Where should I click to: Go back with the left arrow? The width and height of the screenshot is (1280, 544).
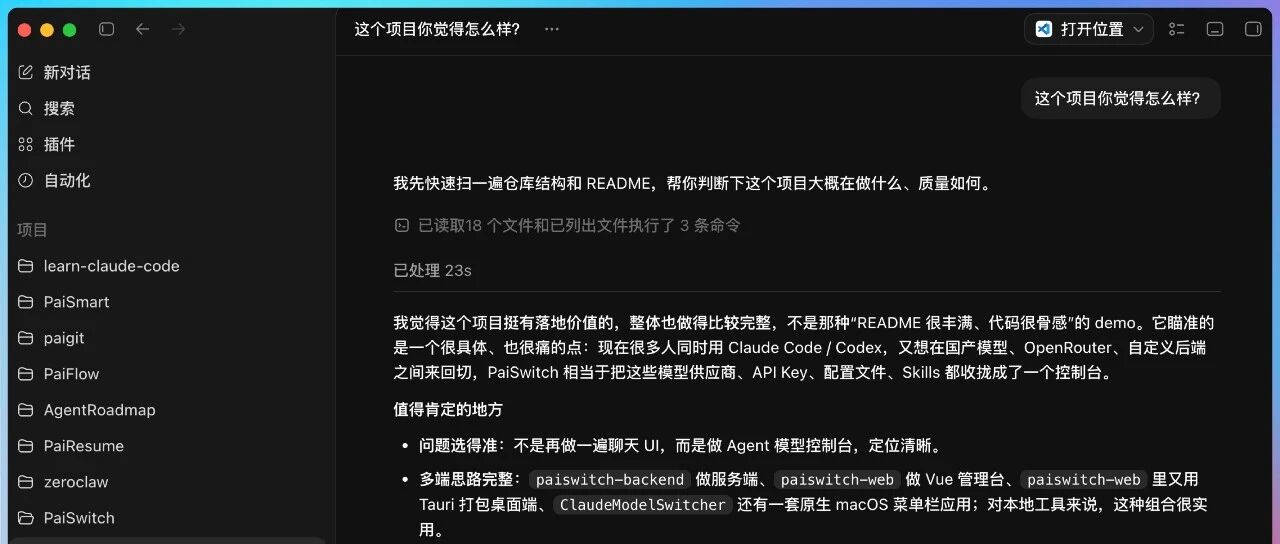[142, 30]
